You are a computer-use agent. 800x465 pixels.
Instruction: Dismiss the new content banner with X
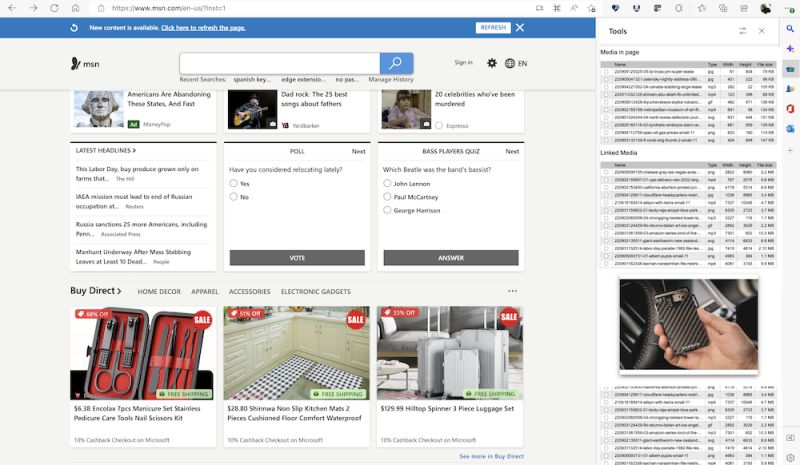[519, 28]
